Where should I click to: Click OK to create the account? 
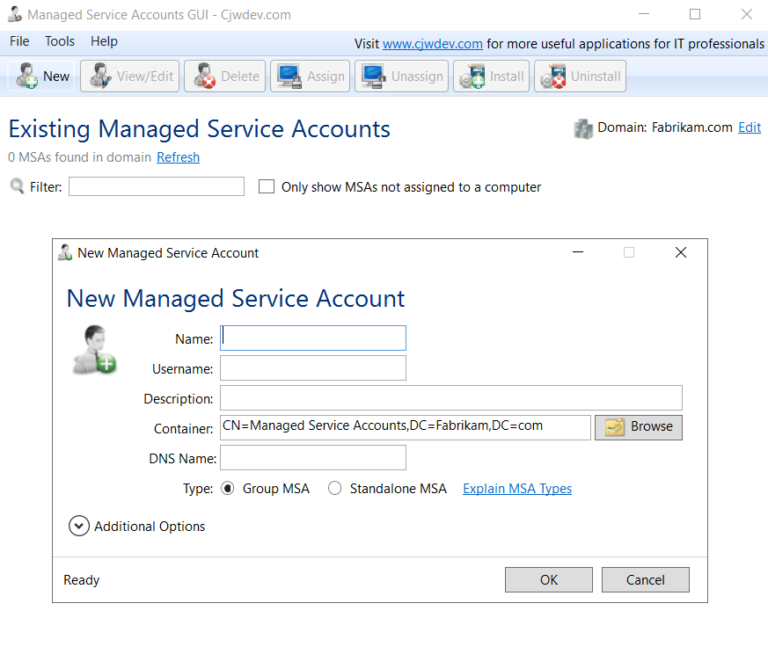[x=549, y=580]
